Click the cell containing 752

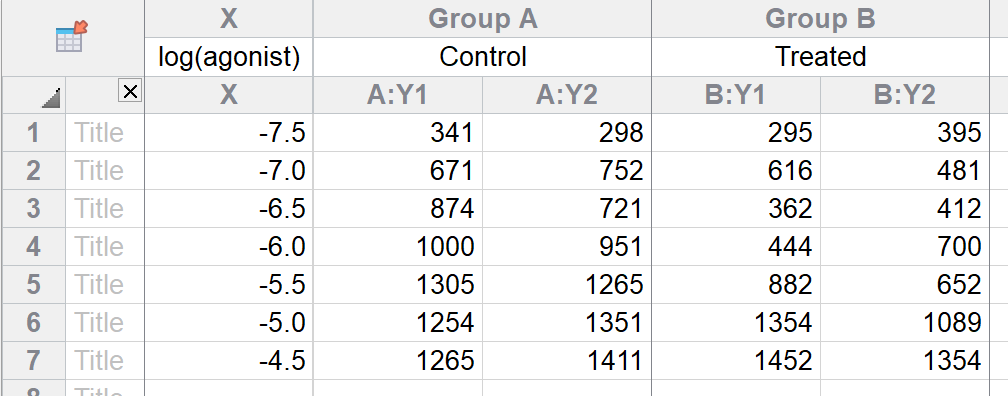tap(567, 171)
